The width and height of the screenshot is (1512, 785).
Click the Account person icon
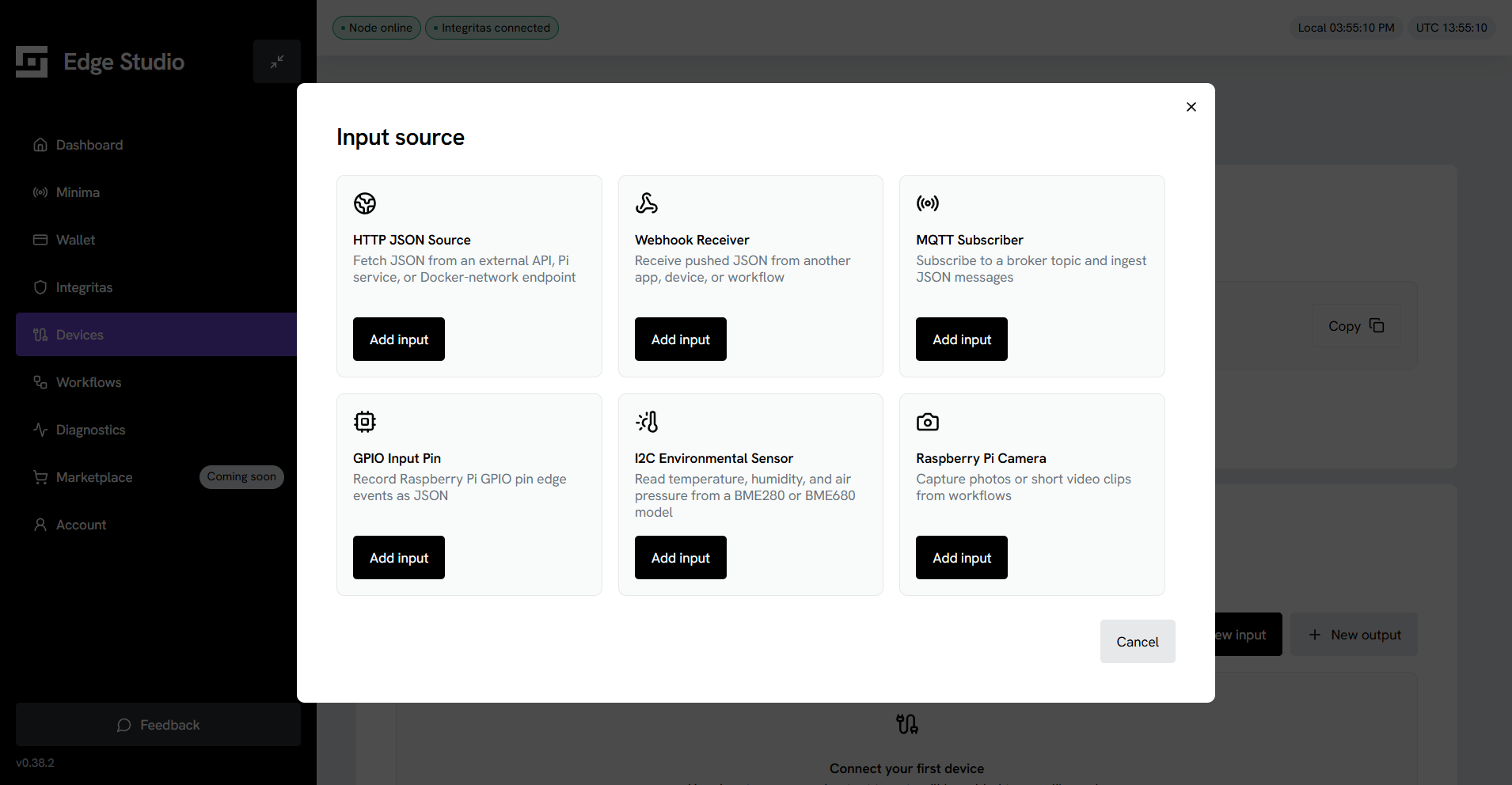coord(40,525)
